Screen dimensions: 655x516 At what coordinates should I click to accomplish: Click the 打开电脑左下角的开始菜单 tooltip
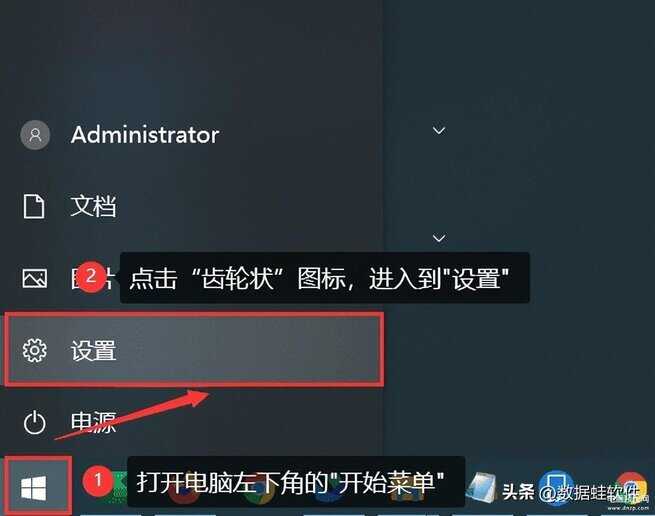point(296,482)
